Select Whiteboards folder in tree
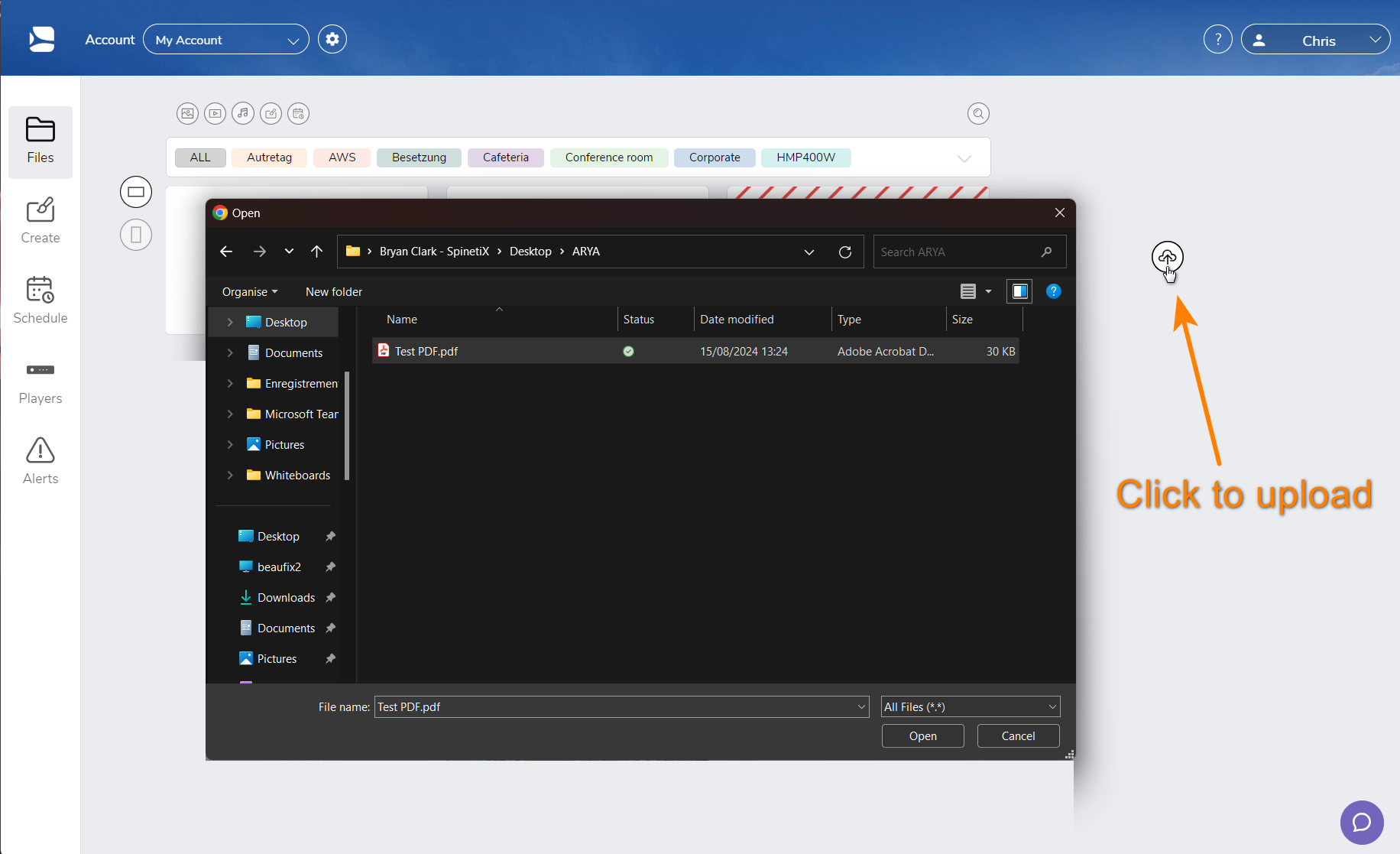1400x854 pixels. click(x=288, y=476)
